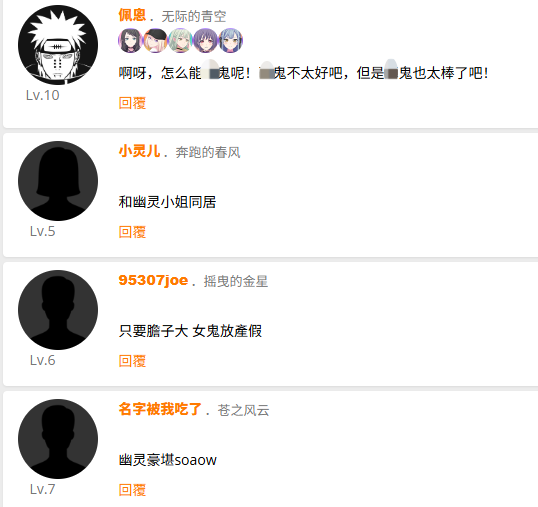
Task: Open 佩恩's Naruto-style profile avatar
Action: pyautogui.click(x=58, y=45)
